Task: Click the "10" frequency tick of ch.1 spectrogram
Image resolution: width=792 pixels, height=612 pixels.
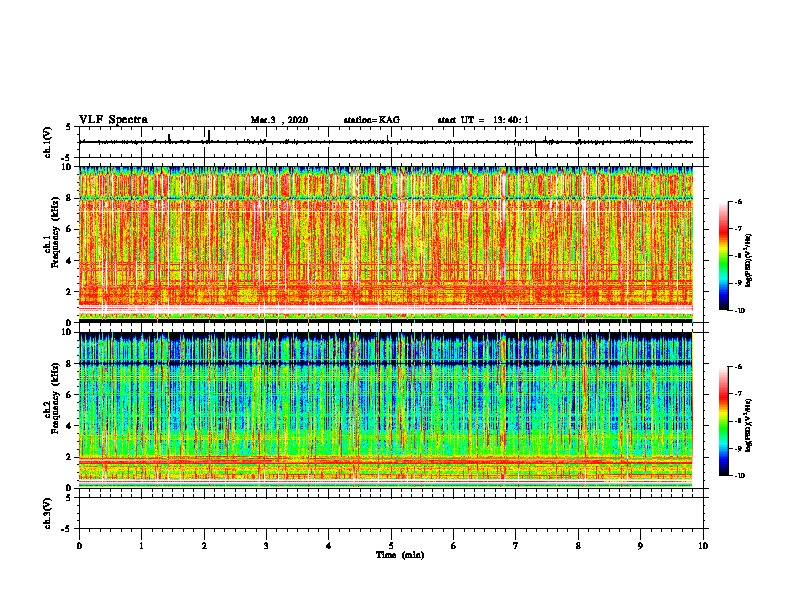Action: (67, 167)
